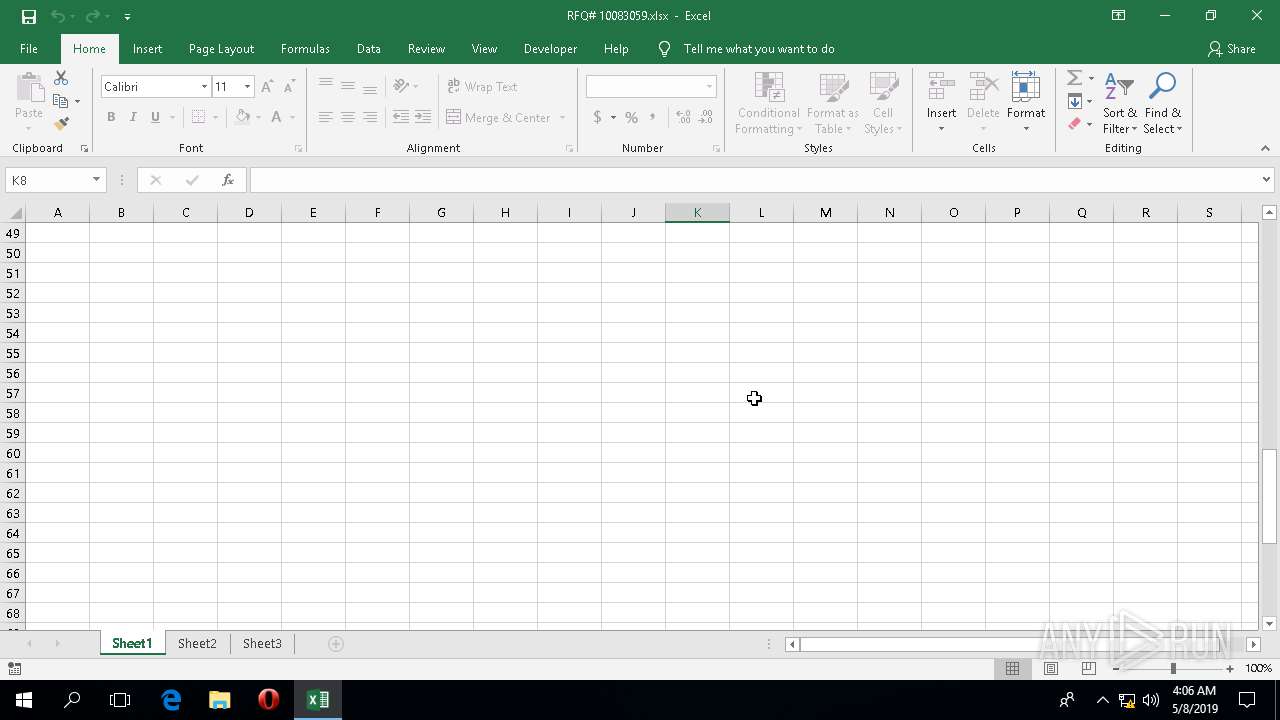1280x720 pixels.
Task: Toggle Center alignment
Action: tap(348, 117)
